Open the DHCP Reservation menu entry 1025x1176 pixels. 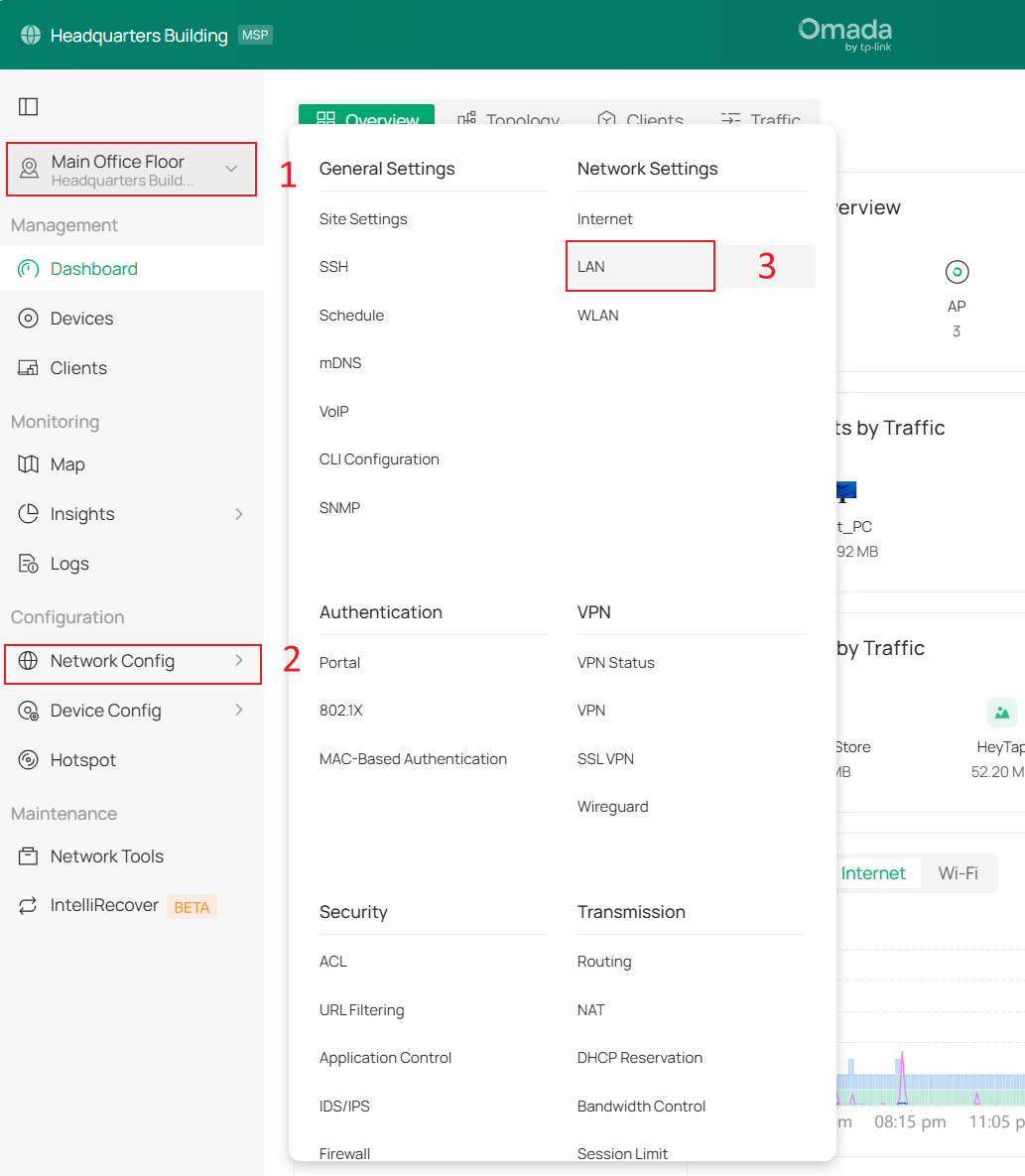point(640,1058)
